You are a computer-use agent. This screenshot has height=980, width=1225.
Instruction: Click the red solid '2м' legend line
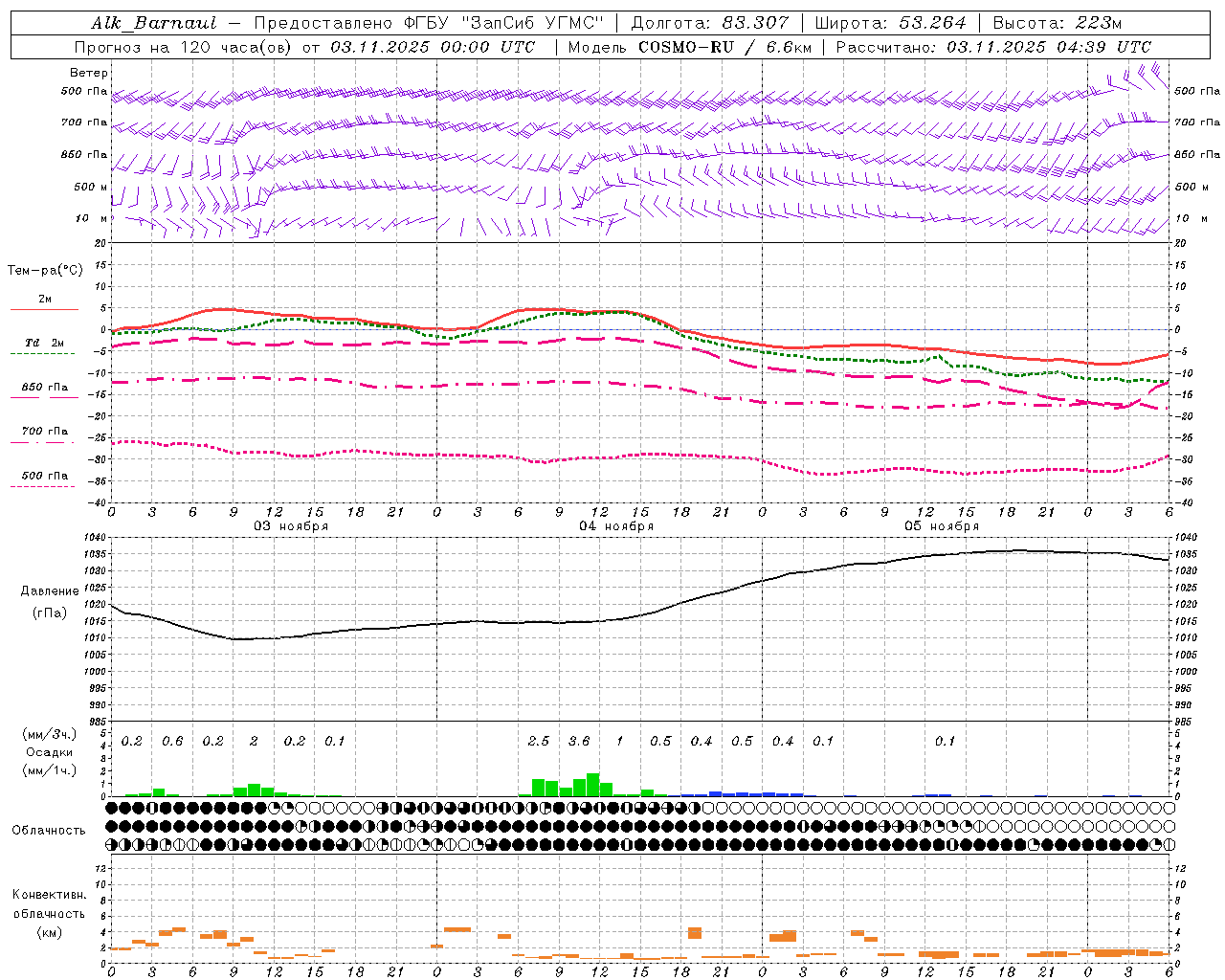[x=44, y=309]
